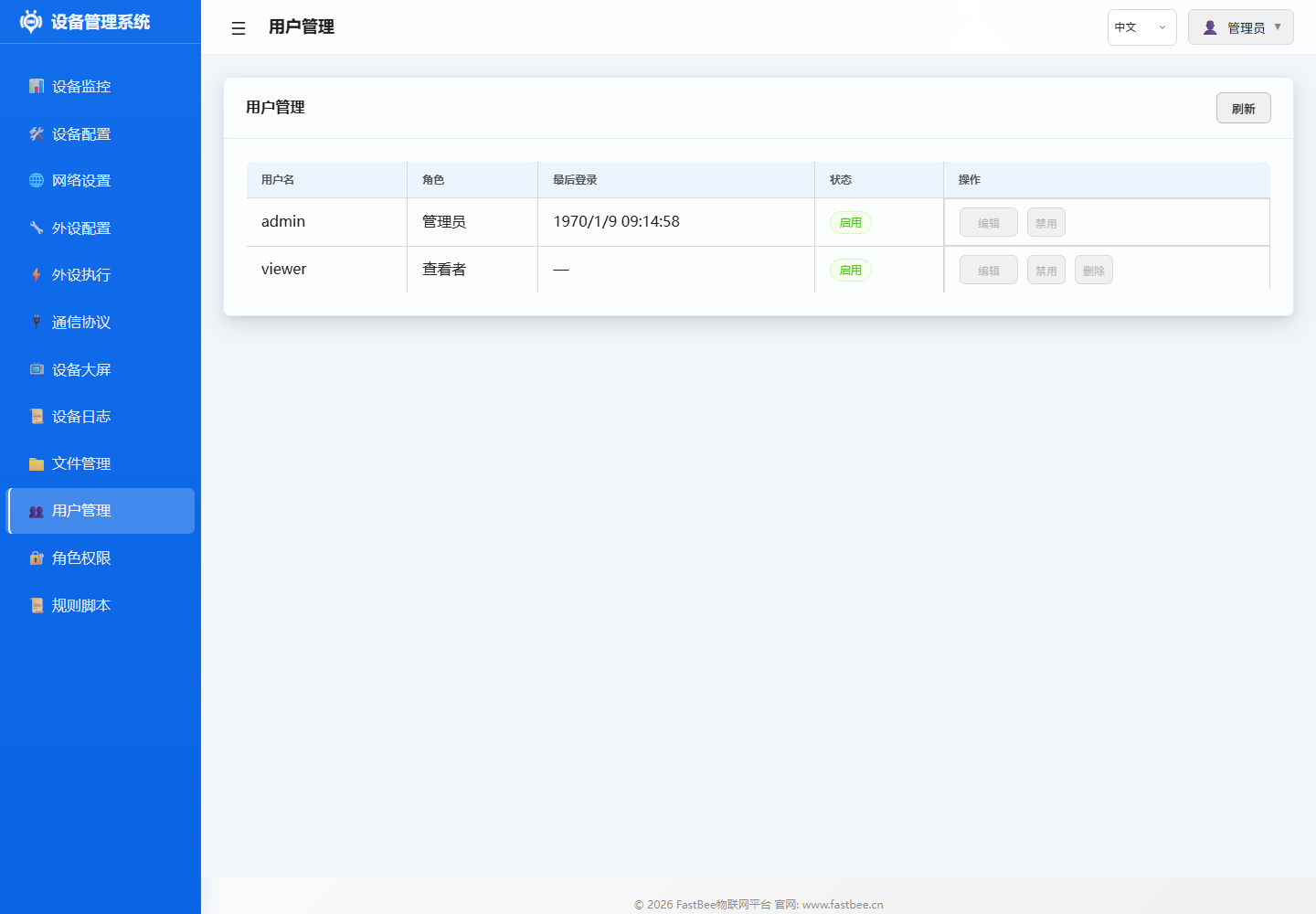This screenshot has width=1316, height=914.
Task: Toggle the hamburger sidebar menu icon
Action: tap(239, 28)
